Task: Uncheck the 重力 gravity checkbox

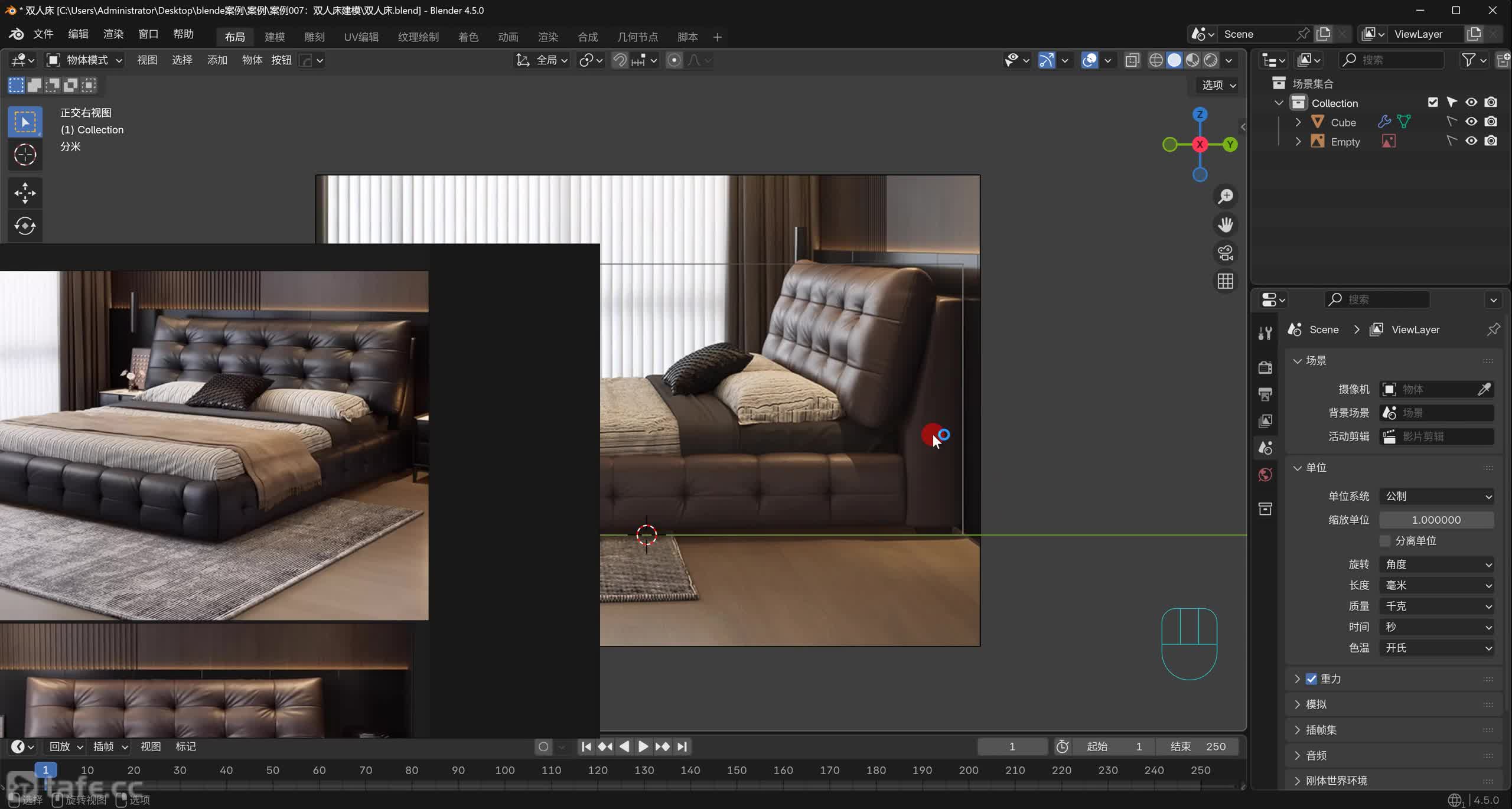Action: point(1311,678)
